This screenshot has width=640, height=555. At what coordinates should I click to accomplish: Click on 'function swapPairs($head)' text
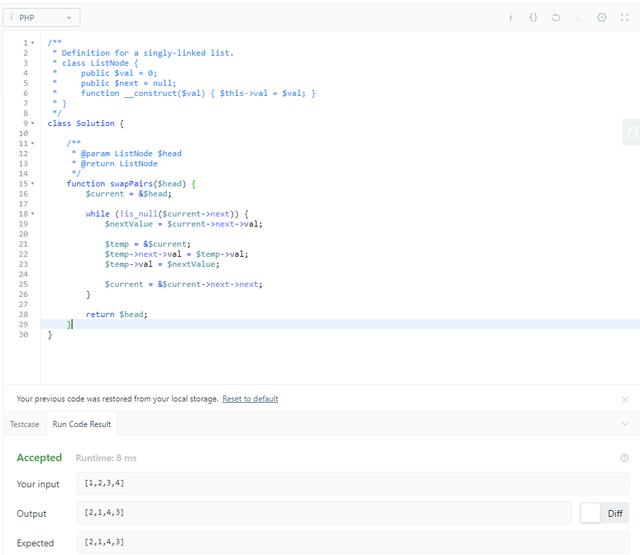(126, 184)
